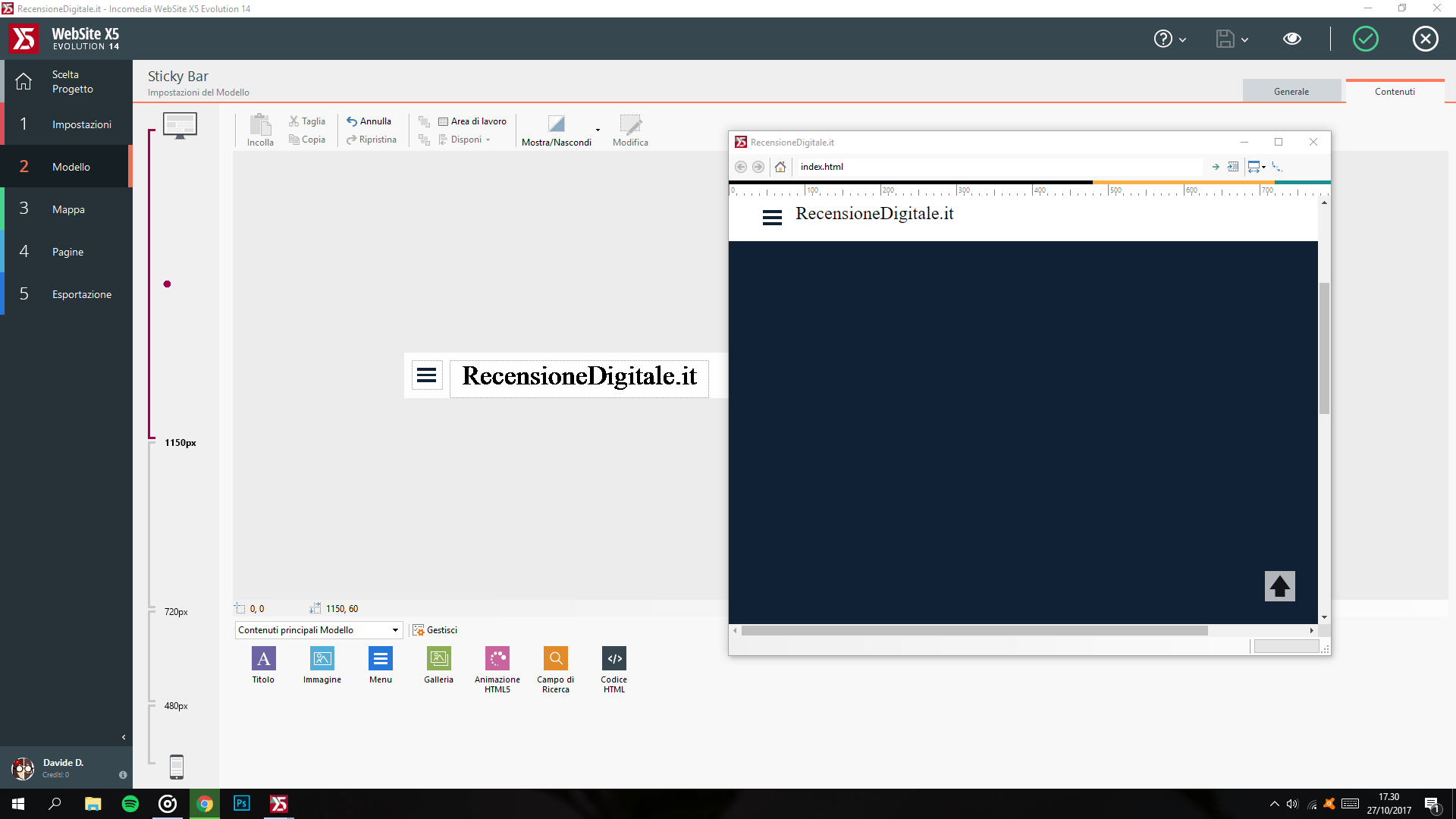The image size is (1456, 819).
Task: Insert a Campo di Ricerca object
Action: [556, 670]
